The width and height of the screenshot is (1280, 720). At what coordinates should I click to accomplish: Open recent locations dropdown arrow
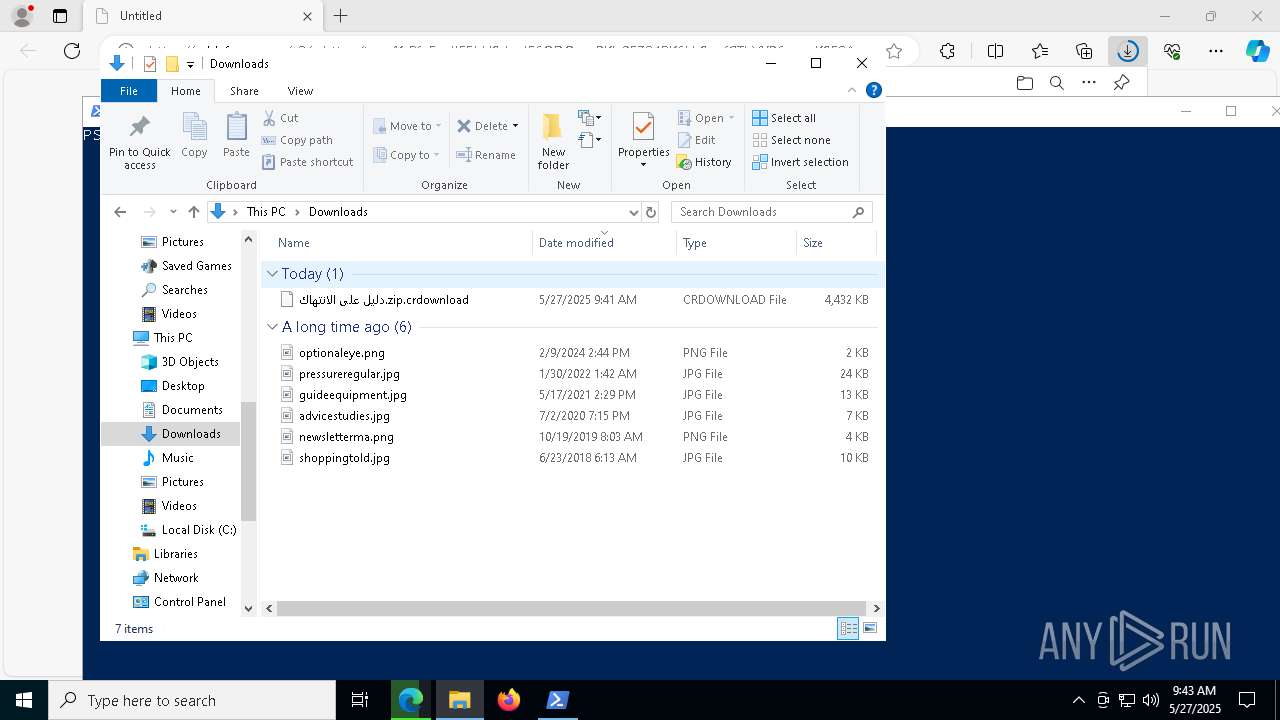click(173, 212)
